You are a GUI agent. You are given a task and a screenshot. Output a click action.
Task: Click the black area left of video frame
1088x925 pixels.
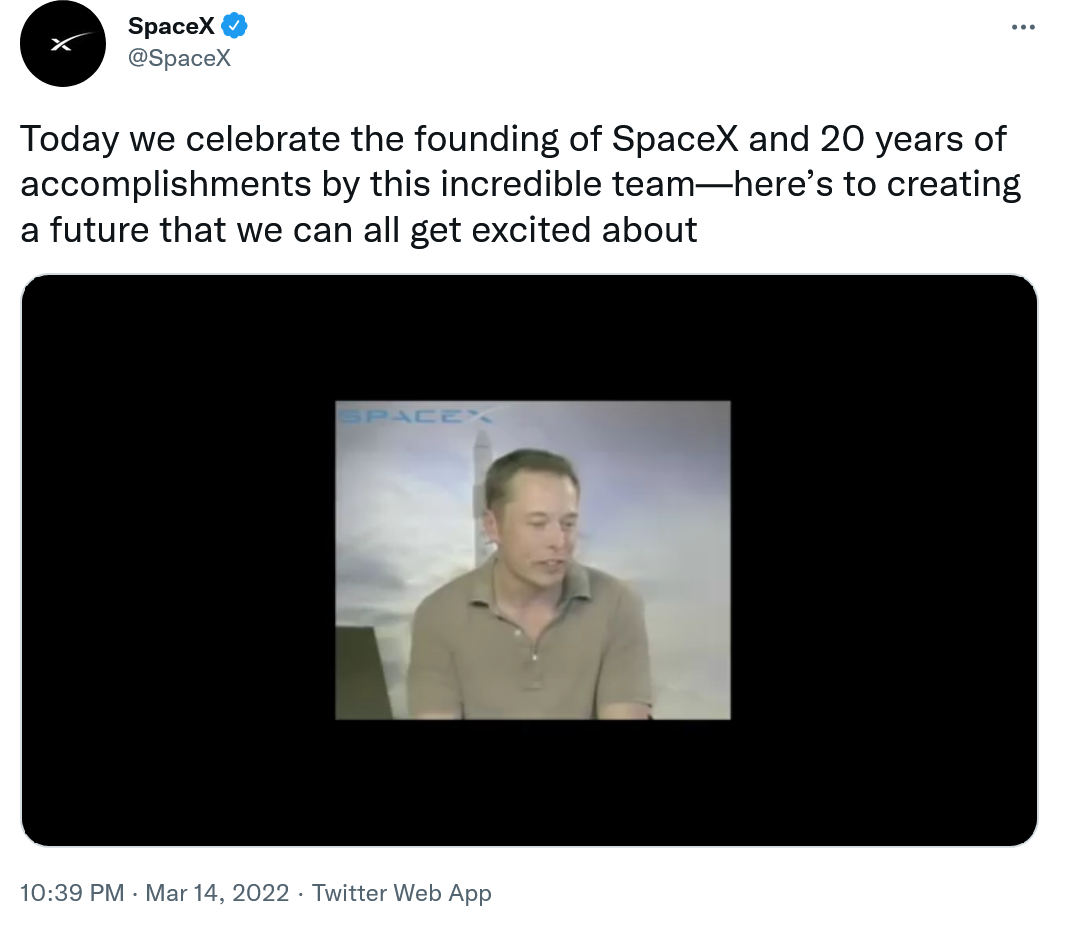178,560
